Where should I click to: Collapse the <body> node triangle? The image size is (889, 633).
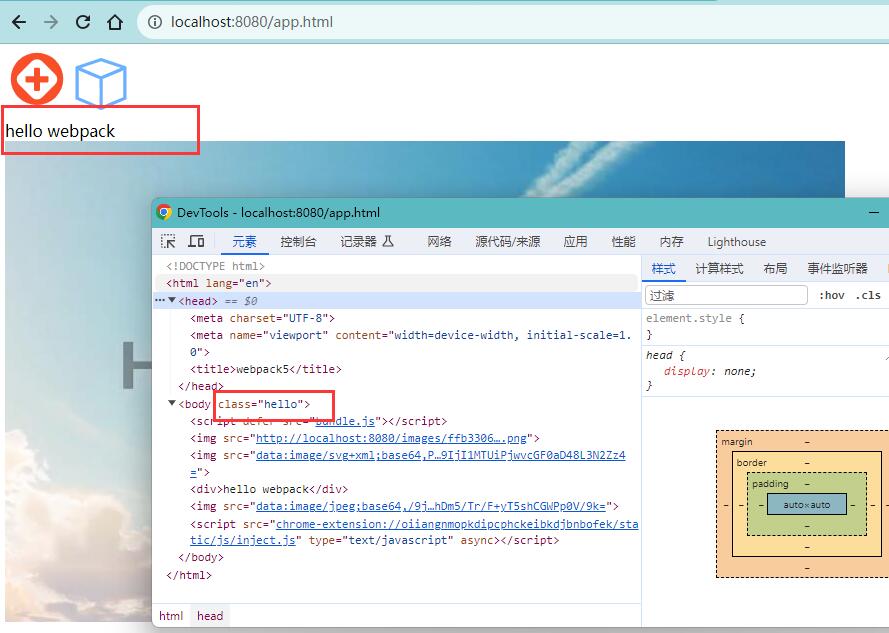coord(171,403)
